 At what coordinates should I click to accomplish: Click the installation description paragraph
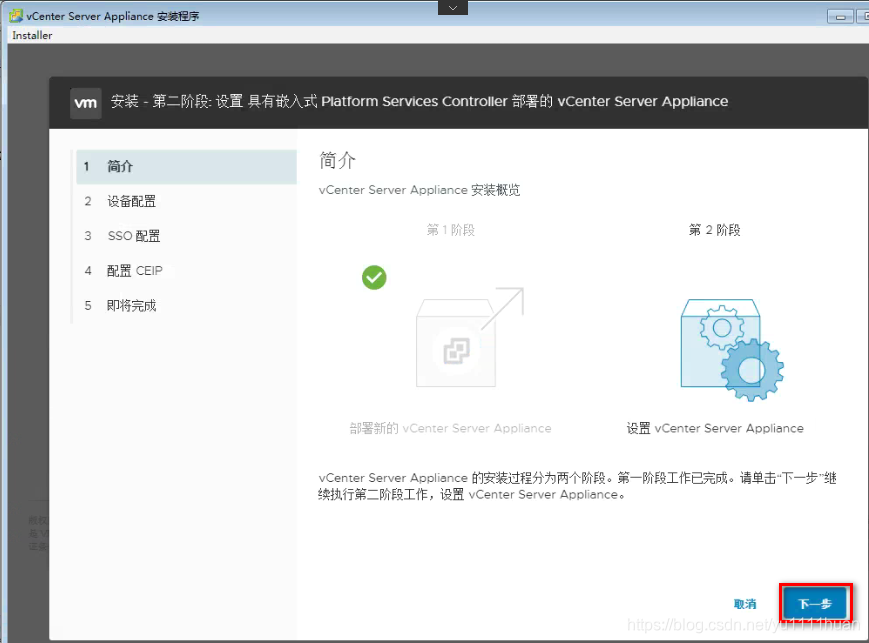577,486
